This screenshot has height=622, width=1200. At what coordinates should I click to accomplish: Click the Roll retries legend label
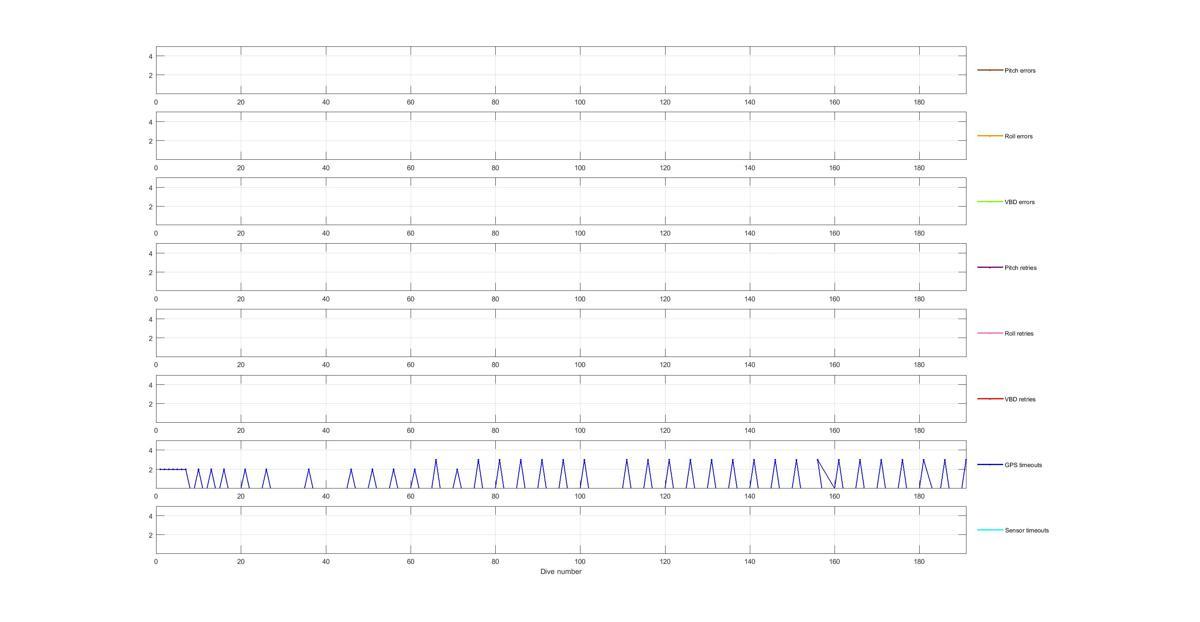coord(1019,334)
